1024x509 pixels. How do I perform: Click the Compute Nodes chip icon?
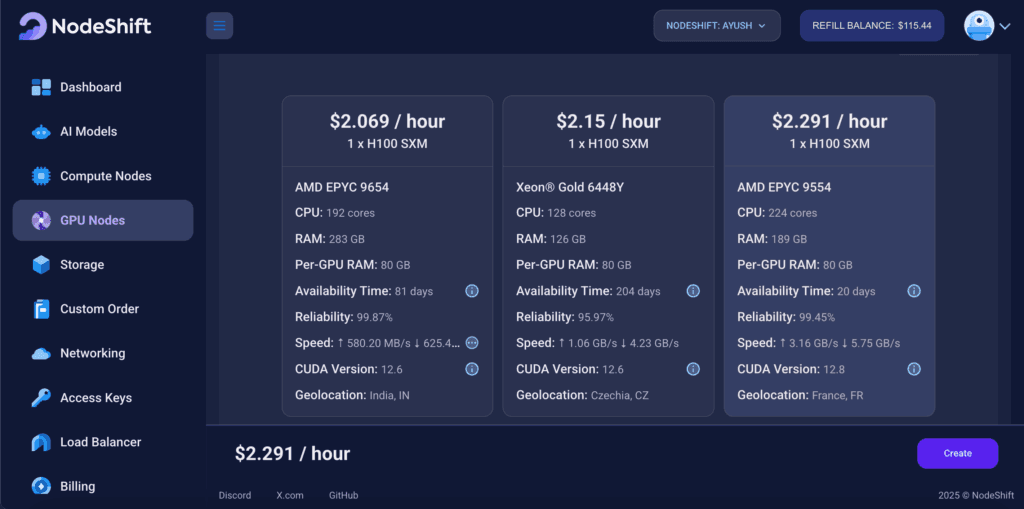point(41,176)
